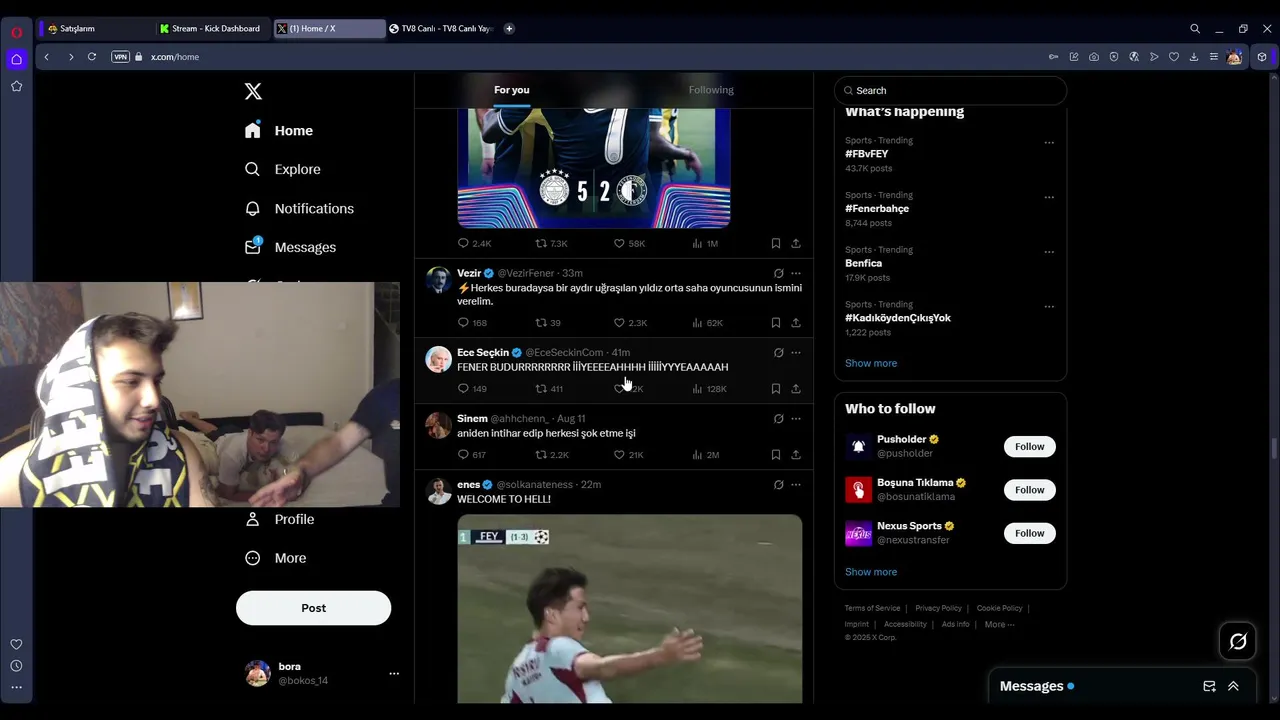
Task: Open Opera bookmarks heart in sidebar
Action: pos(16,644)
